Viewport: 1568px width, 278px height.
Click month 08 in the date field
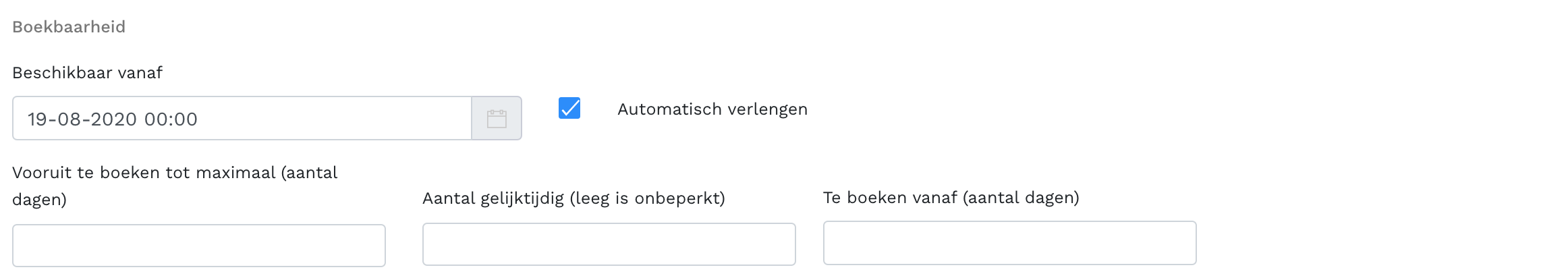point(69,119)
